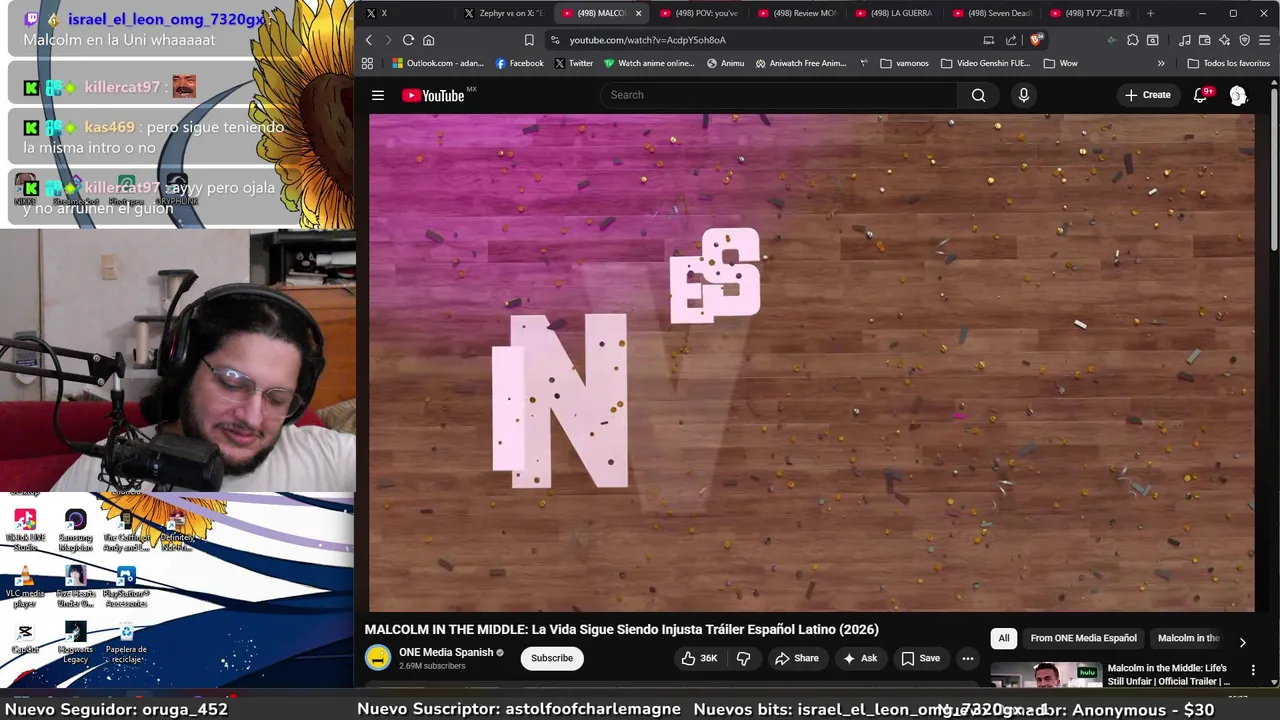
Task: Select the All filter chip
Action: point(1004,638)
